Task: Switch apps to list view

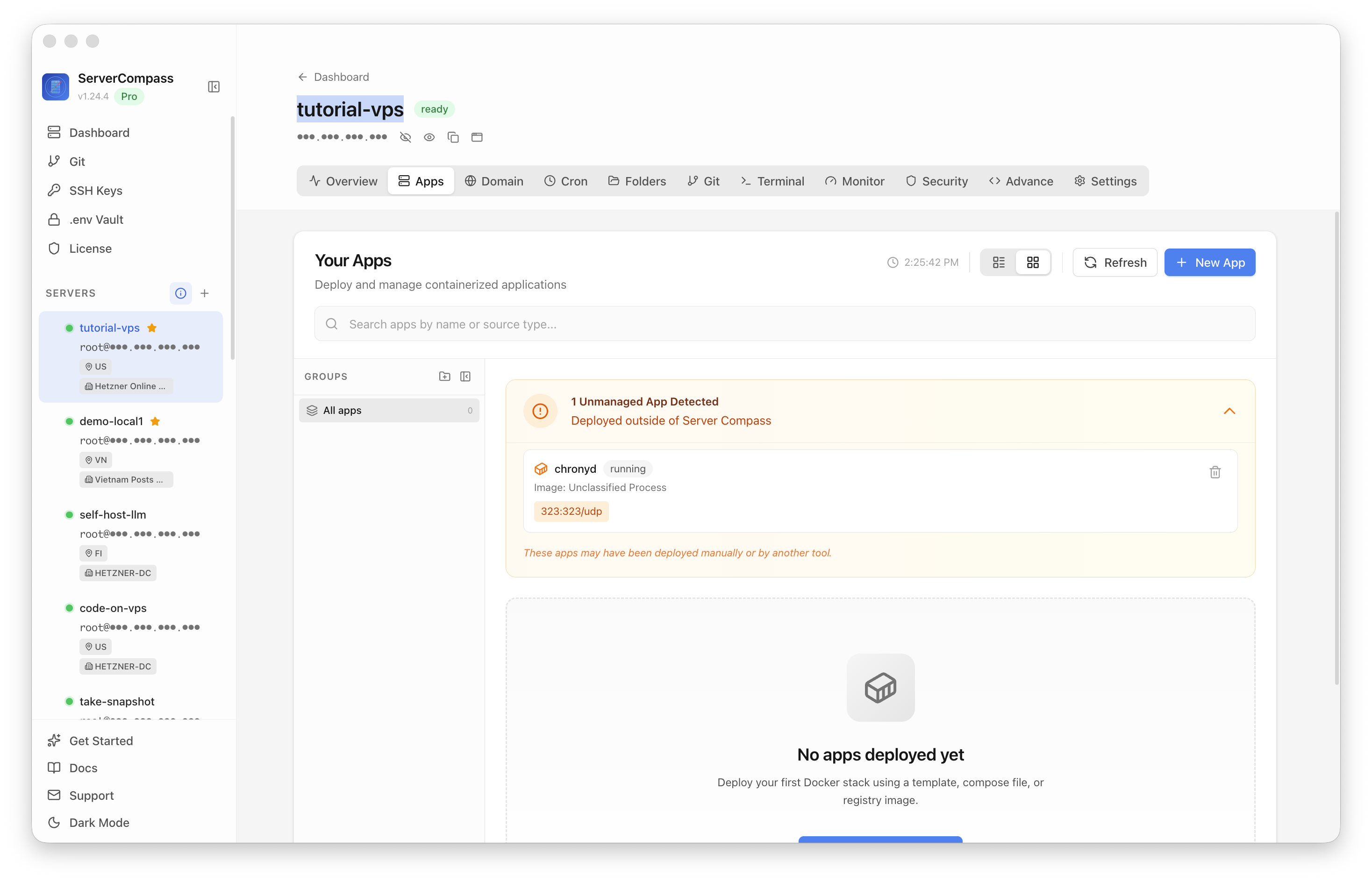Action: pos(999,262)
